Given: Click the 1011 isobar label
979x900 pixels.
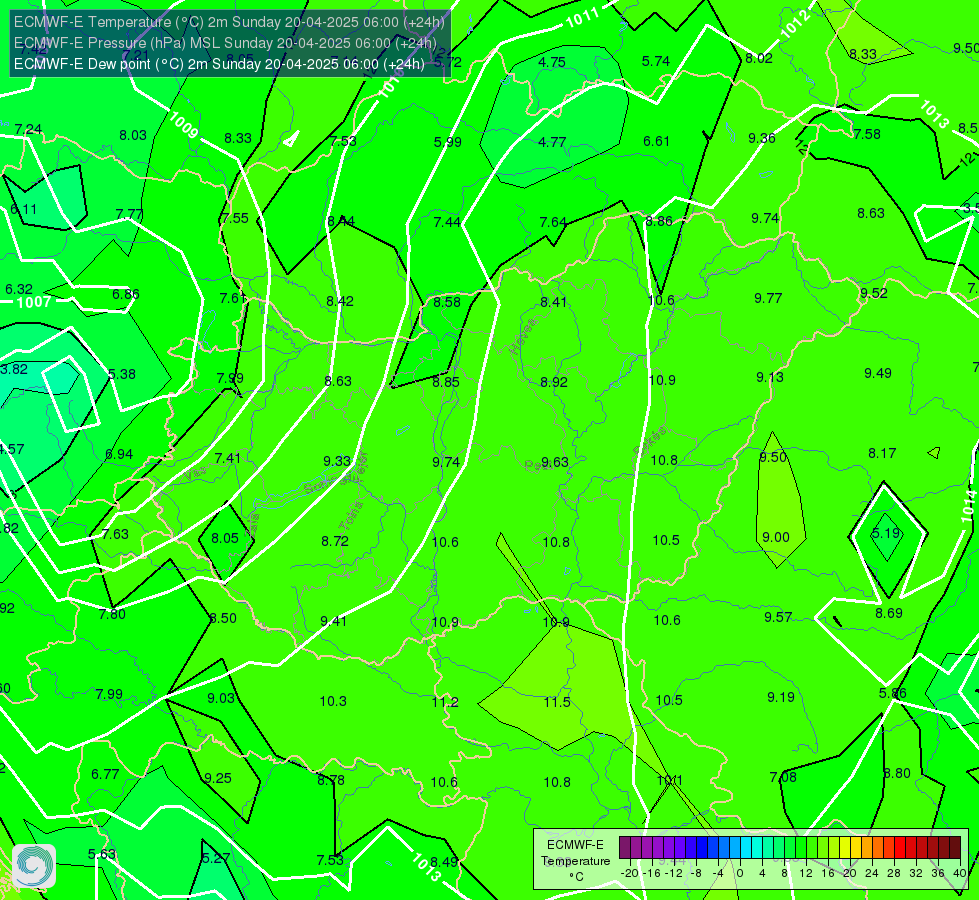Looking at the screenshot, I should (582, 18).
